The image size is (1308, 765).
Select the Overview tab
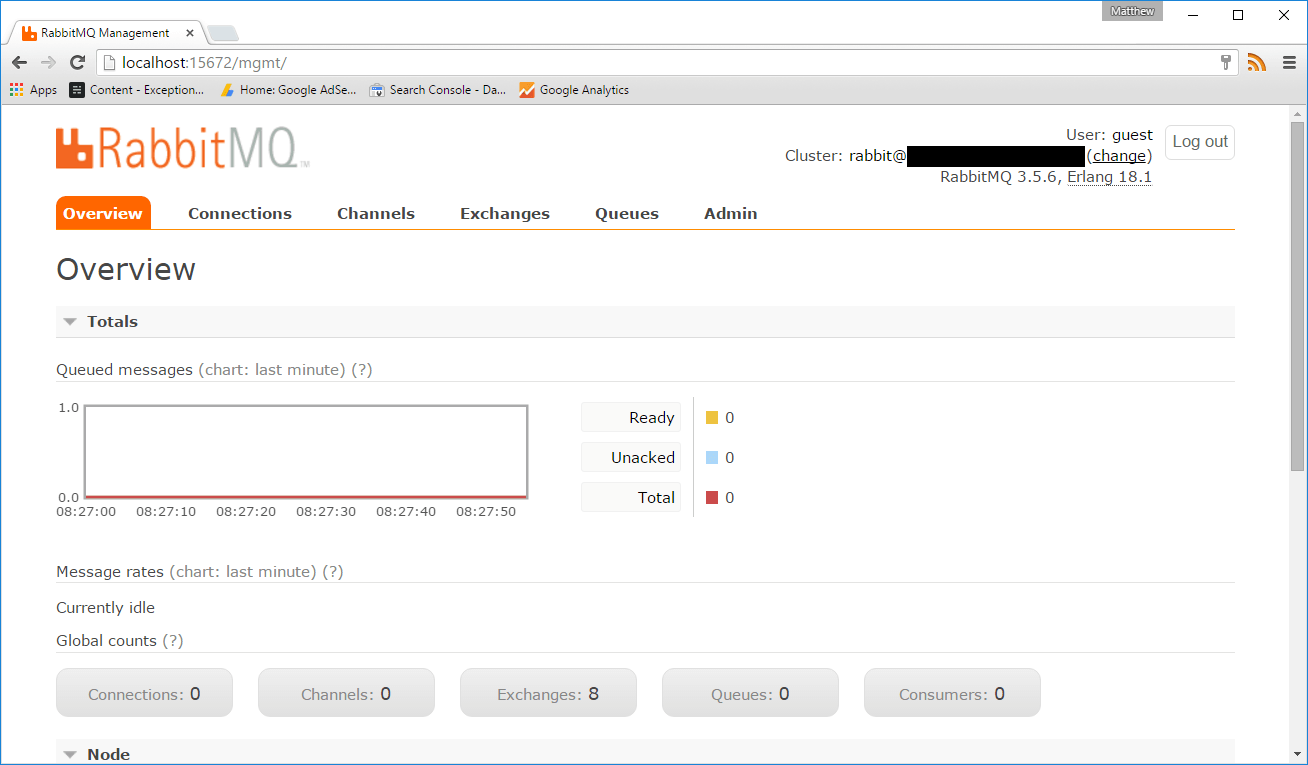pyautogui.click(x=103, y=213)
